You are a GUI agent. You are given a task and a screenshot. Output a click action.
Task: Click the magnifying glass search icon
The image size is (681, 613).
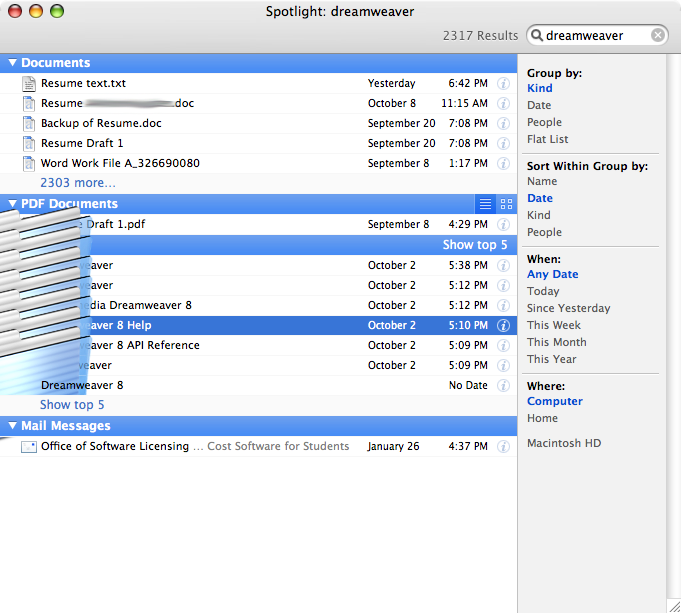(537, 35)
